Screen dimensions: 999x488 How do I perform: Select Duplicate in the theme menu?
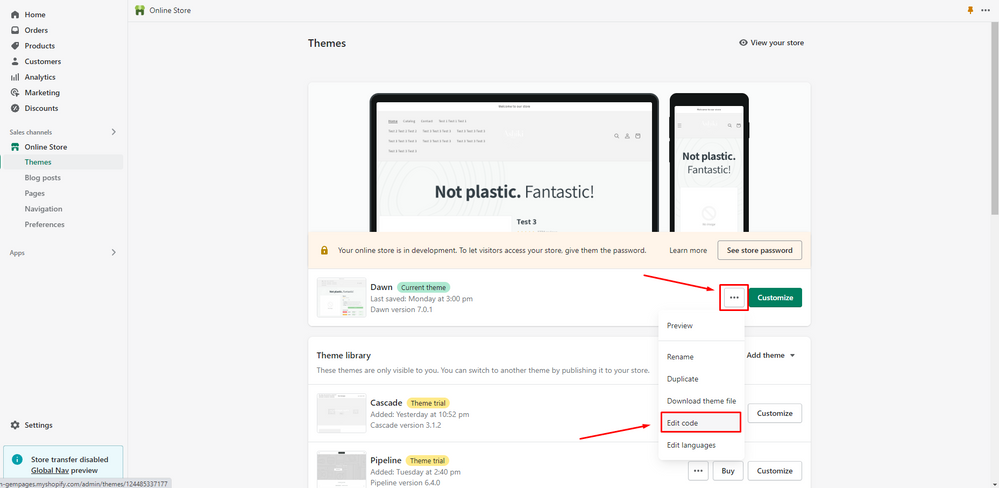coord(683,379)
